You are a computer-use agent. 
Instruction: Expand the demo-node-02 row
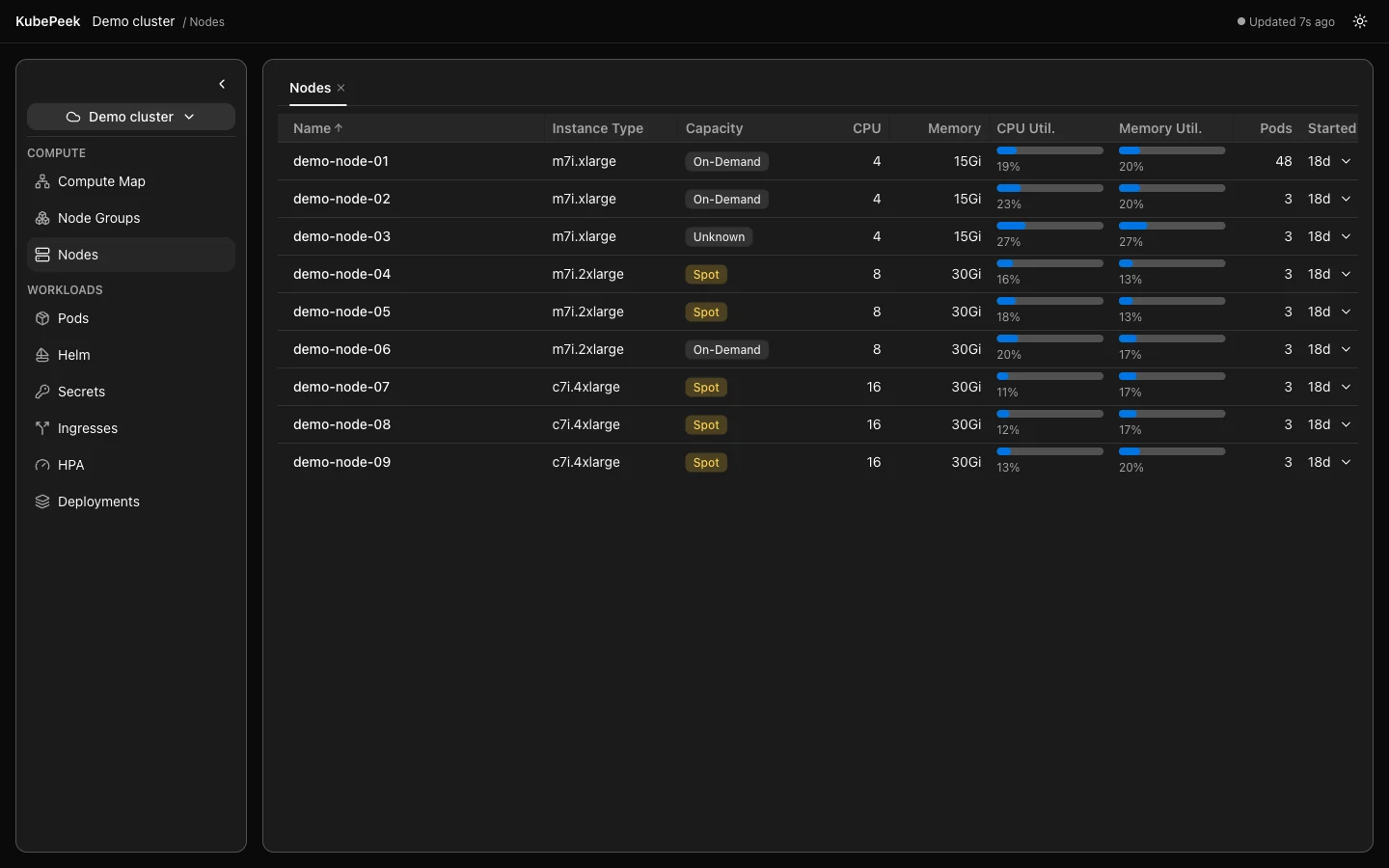click(x=1347, y=199)
